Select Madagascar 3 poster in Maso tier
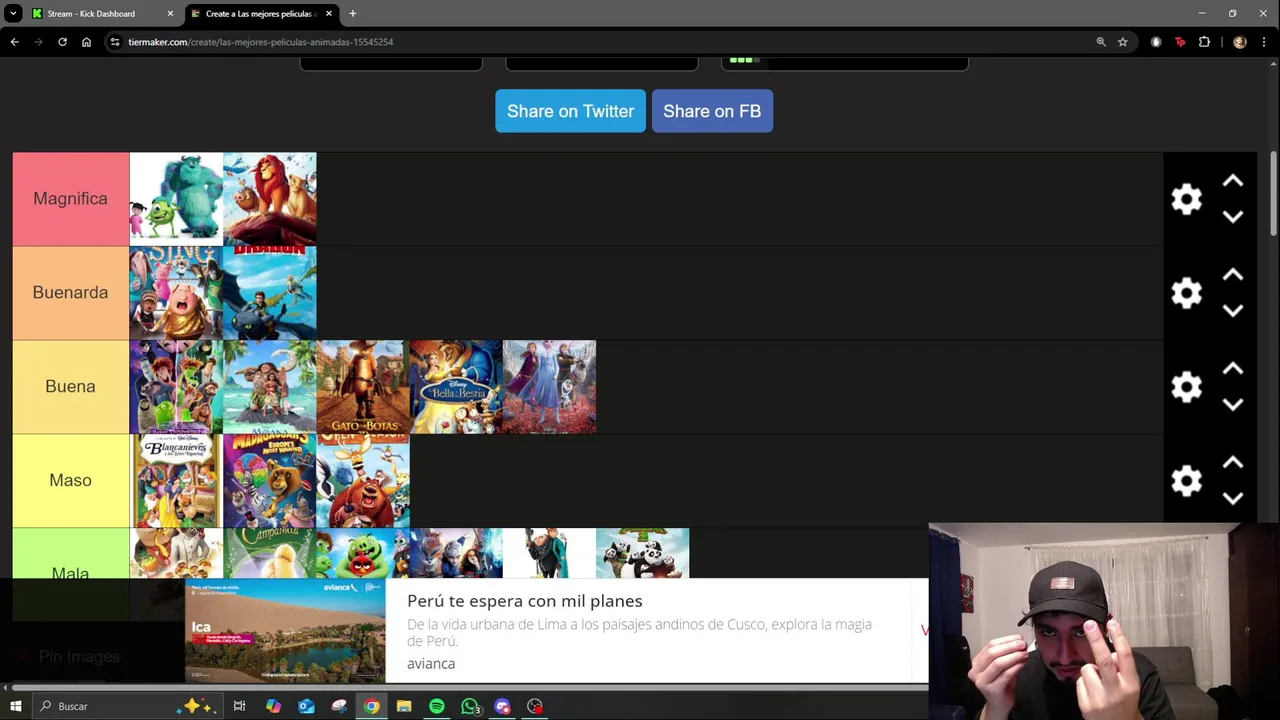Screen dimensions: 1280x720 click(269, 481)
